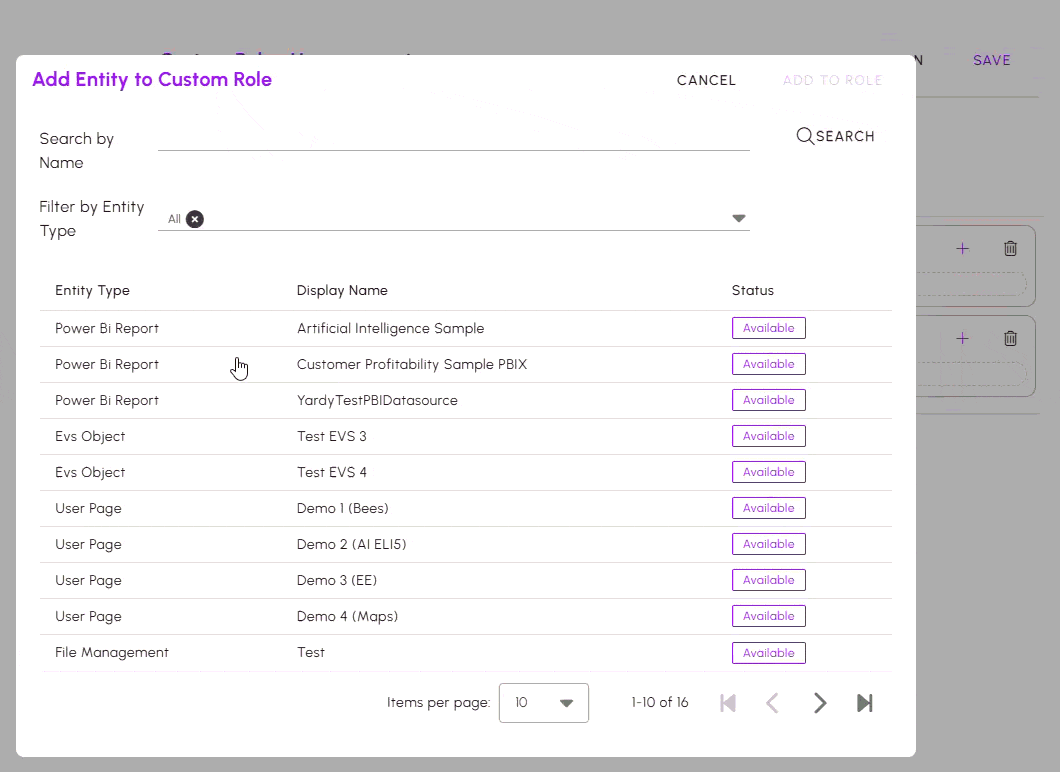Jump to first page icon
The height and width of the screenshot is (772, 1060).
coord(728,703)
